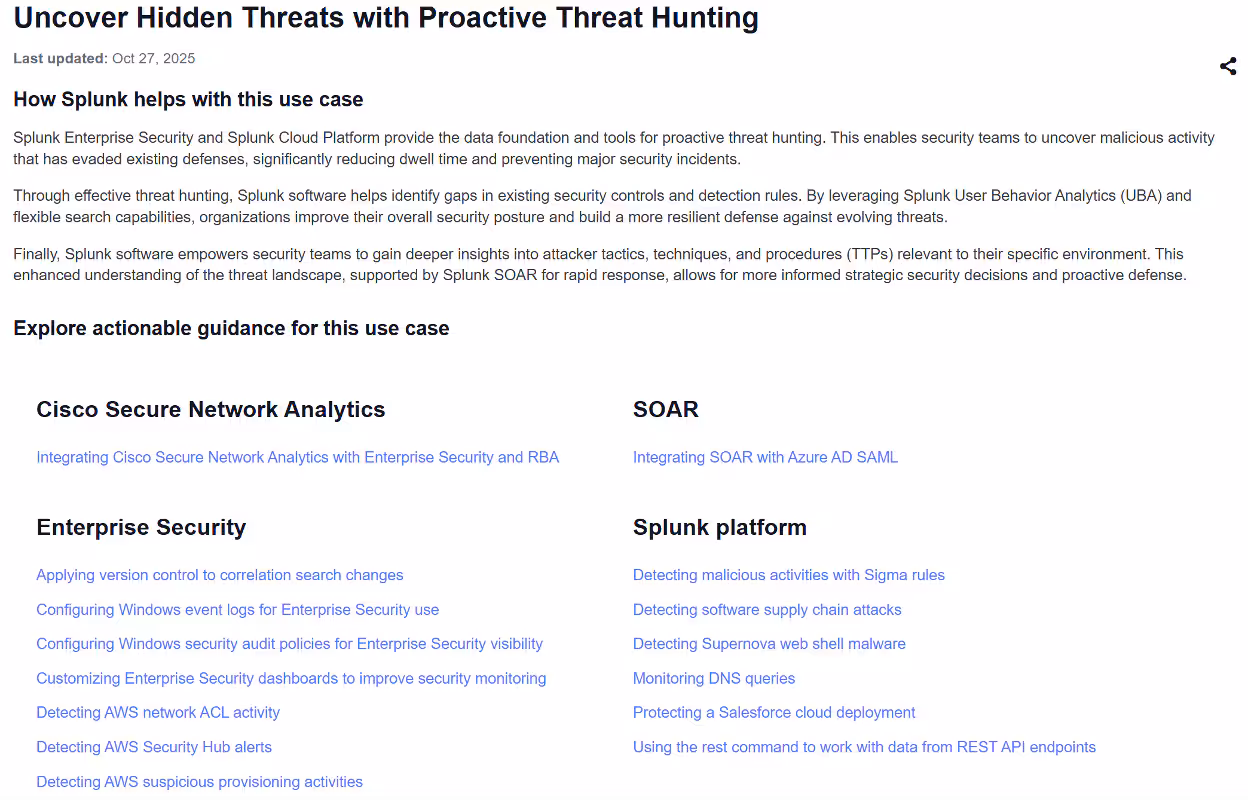This screenshot has width=1248, height=800.
Task: Open Configuring Windows event logs link
Action: [237, 610]
